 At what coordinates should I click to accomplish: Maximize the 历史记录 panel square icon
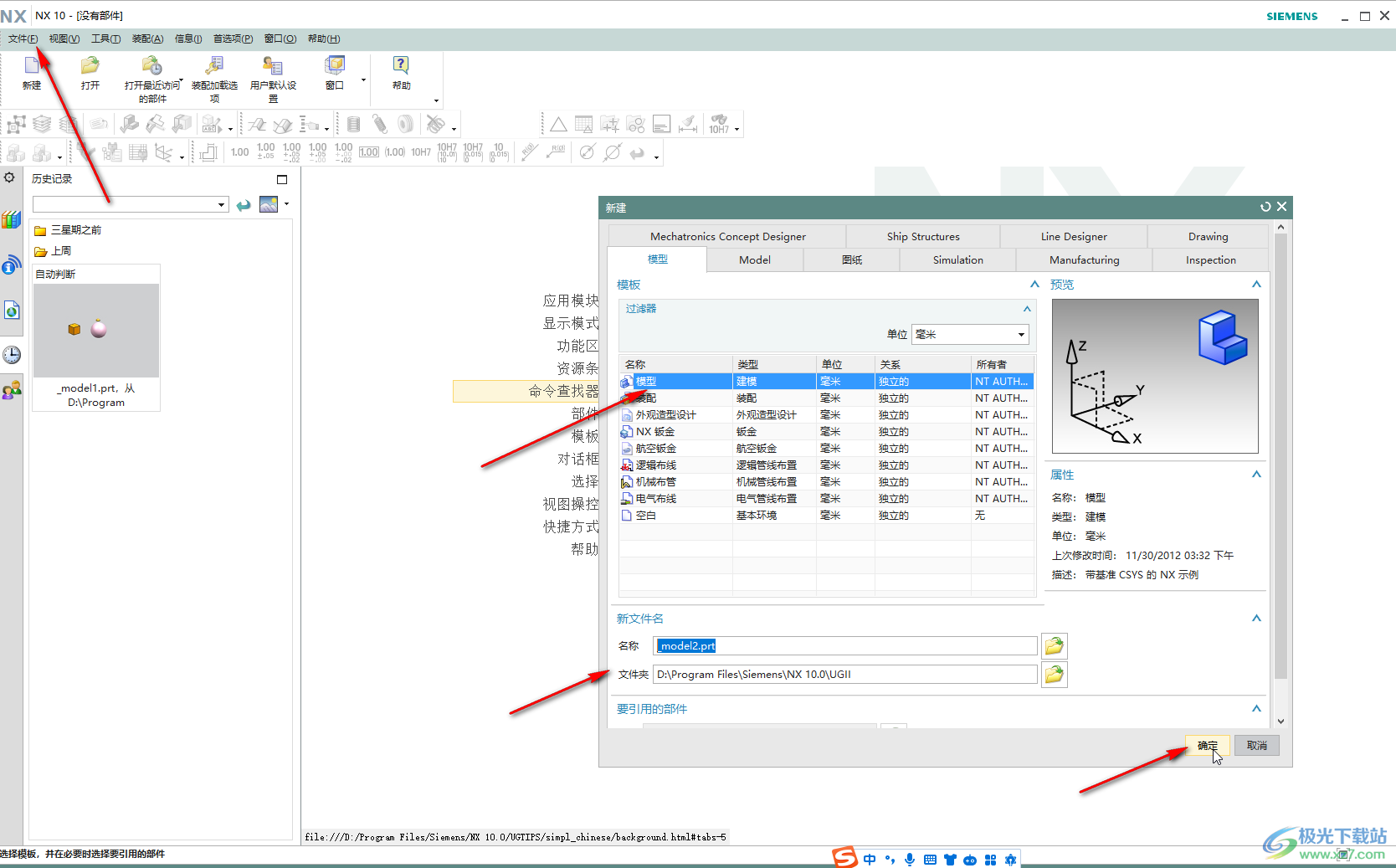(282, 179)
